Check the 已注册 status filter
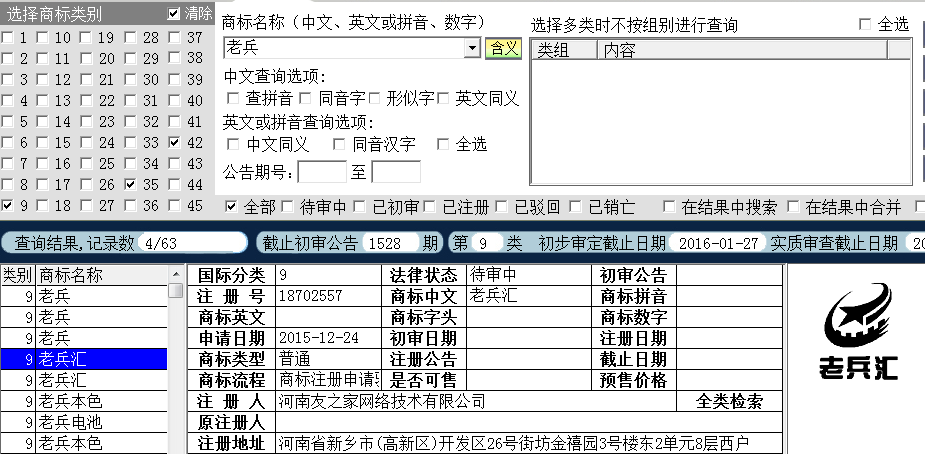The image size is (925, 454). [x=429, y=206]
